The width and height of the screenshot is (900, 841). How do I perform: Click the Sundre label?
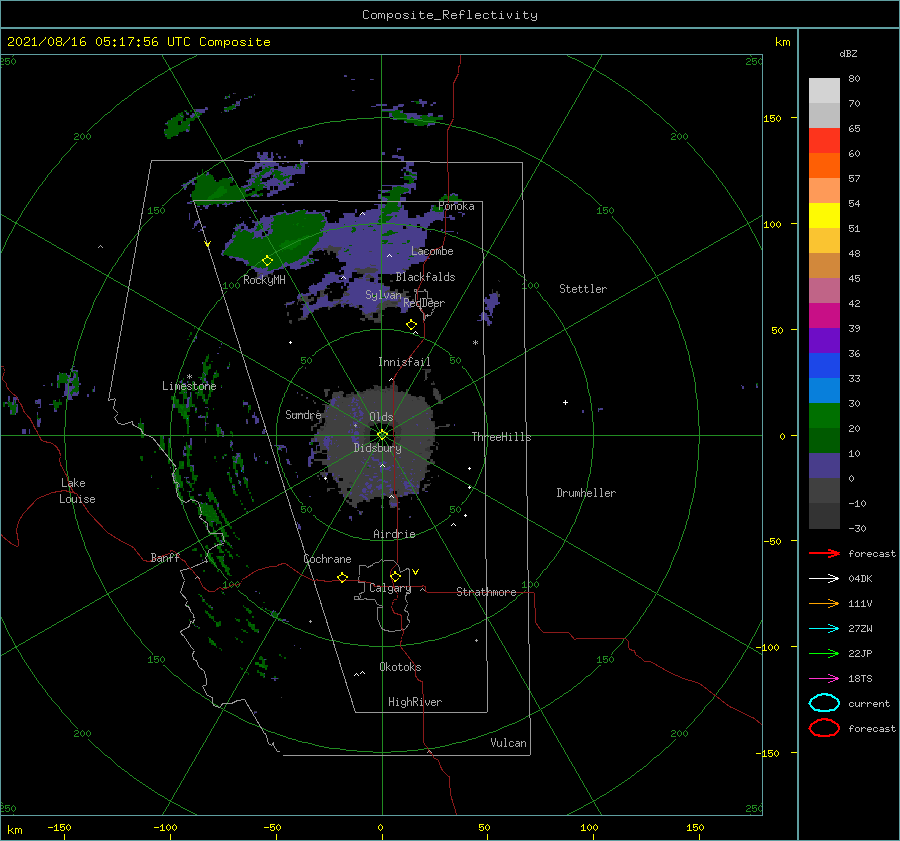303,414
